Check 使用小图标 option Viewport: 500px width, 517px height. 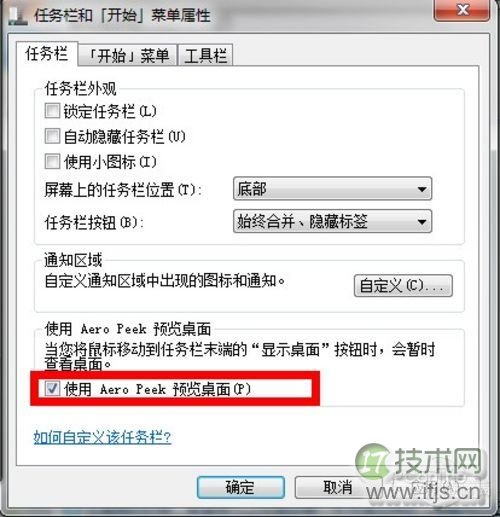(52, 161)
